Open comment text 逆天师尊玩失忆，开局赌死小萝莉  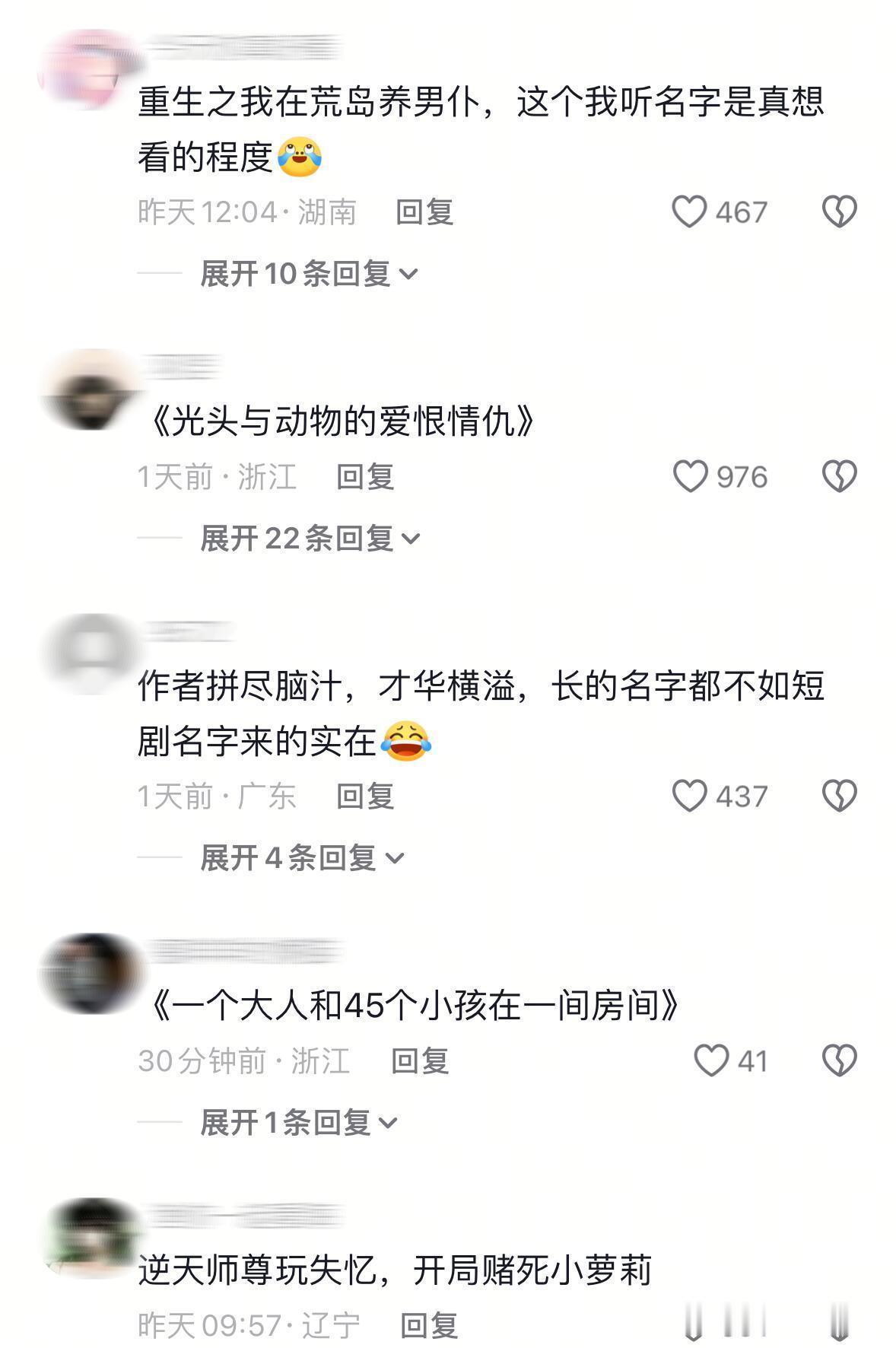[x=394, y=1270]
